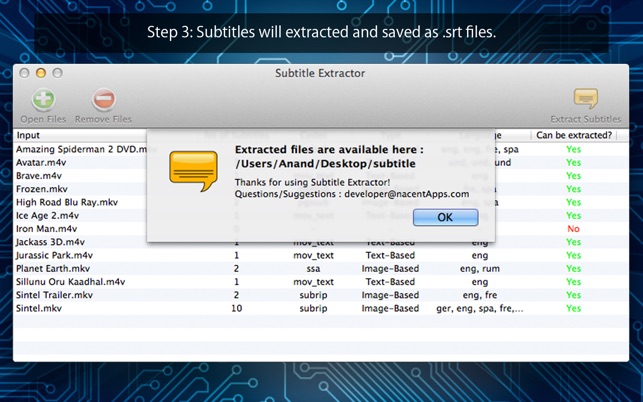Click the /Users/Anand/Desktop/subtitle path text
The image size is (643, 402).
pyautogui.click(x=325, y=164)
